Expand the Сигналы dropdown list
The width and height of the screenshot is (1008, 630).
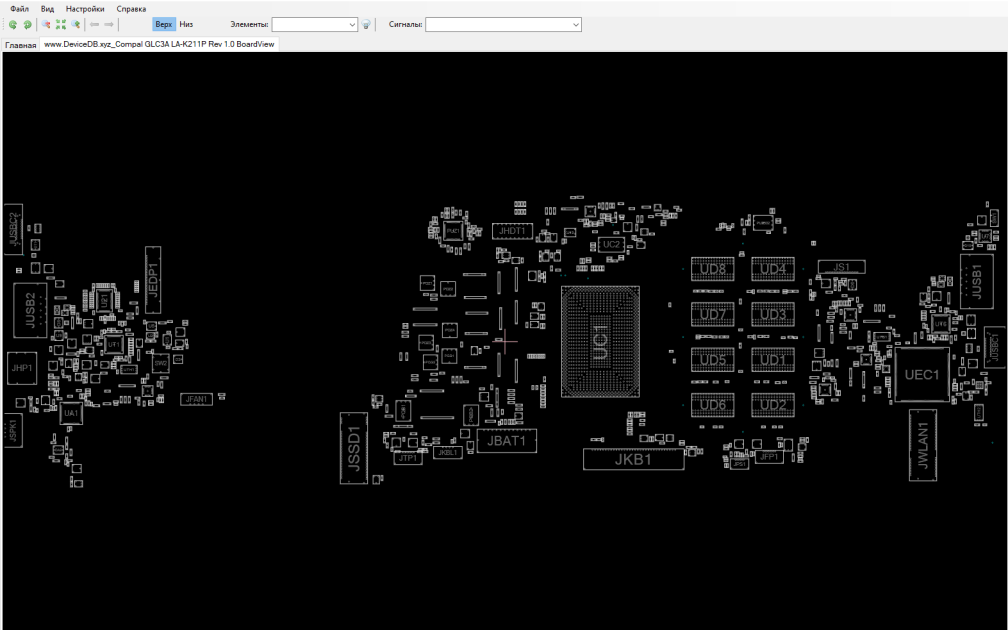[x=575, y=24]
